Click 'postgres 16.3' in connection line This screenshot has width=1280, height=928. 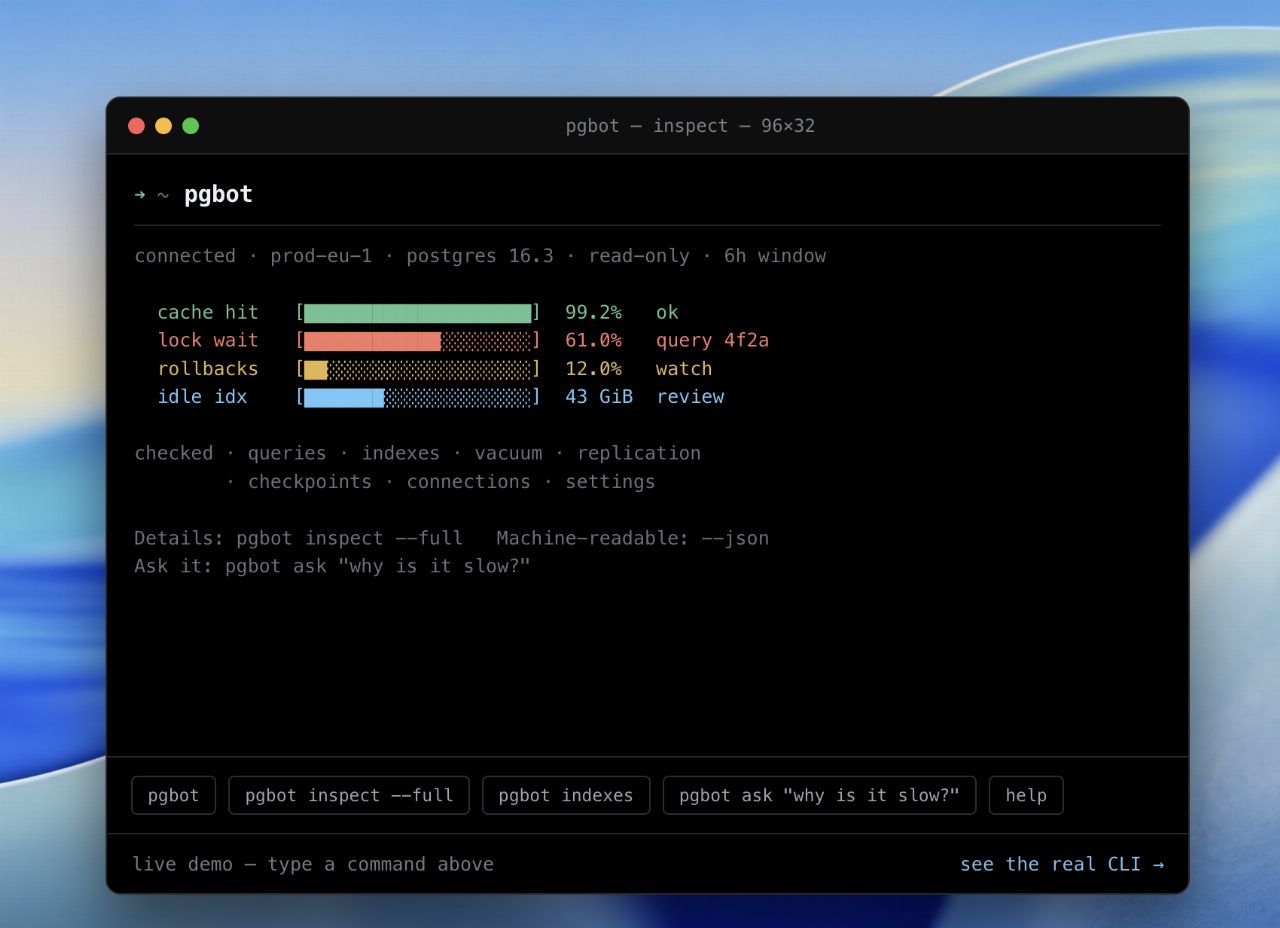[480, 255]
